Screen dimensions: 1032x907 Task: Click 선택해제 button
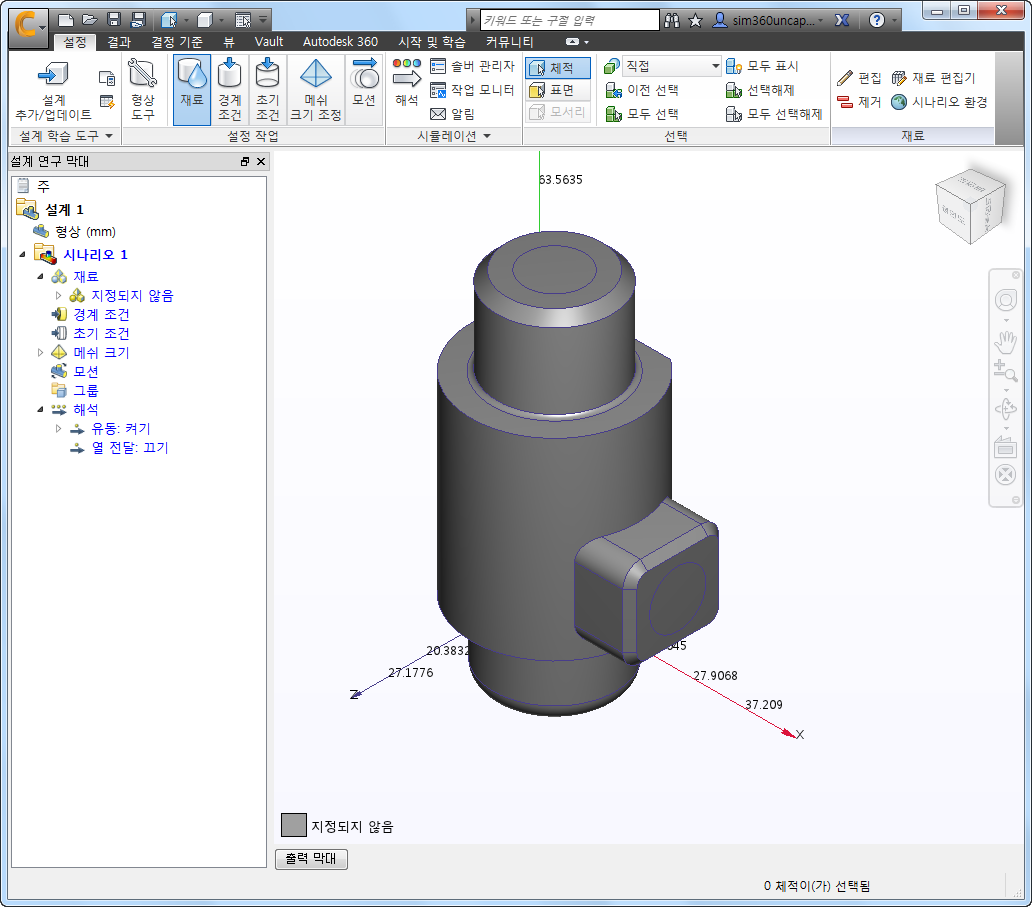[x=760, y=90]
